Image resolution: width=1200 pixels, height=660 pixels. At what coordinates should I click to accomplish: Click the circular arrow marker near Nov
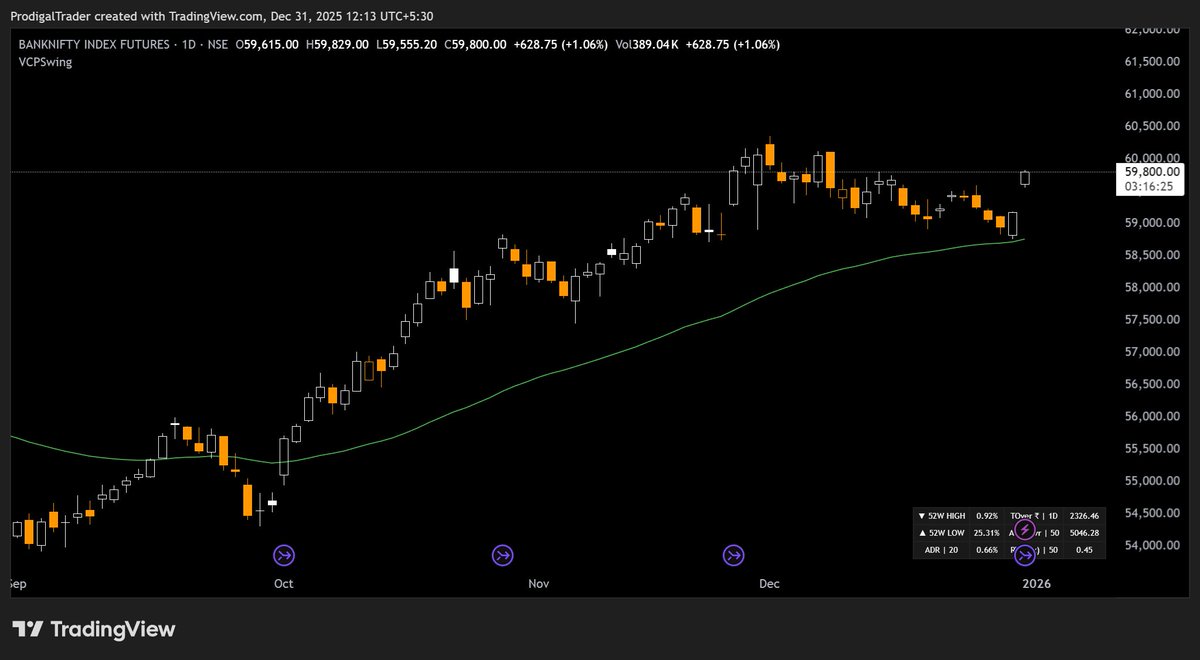503,555
